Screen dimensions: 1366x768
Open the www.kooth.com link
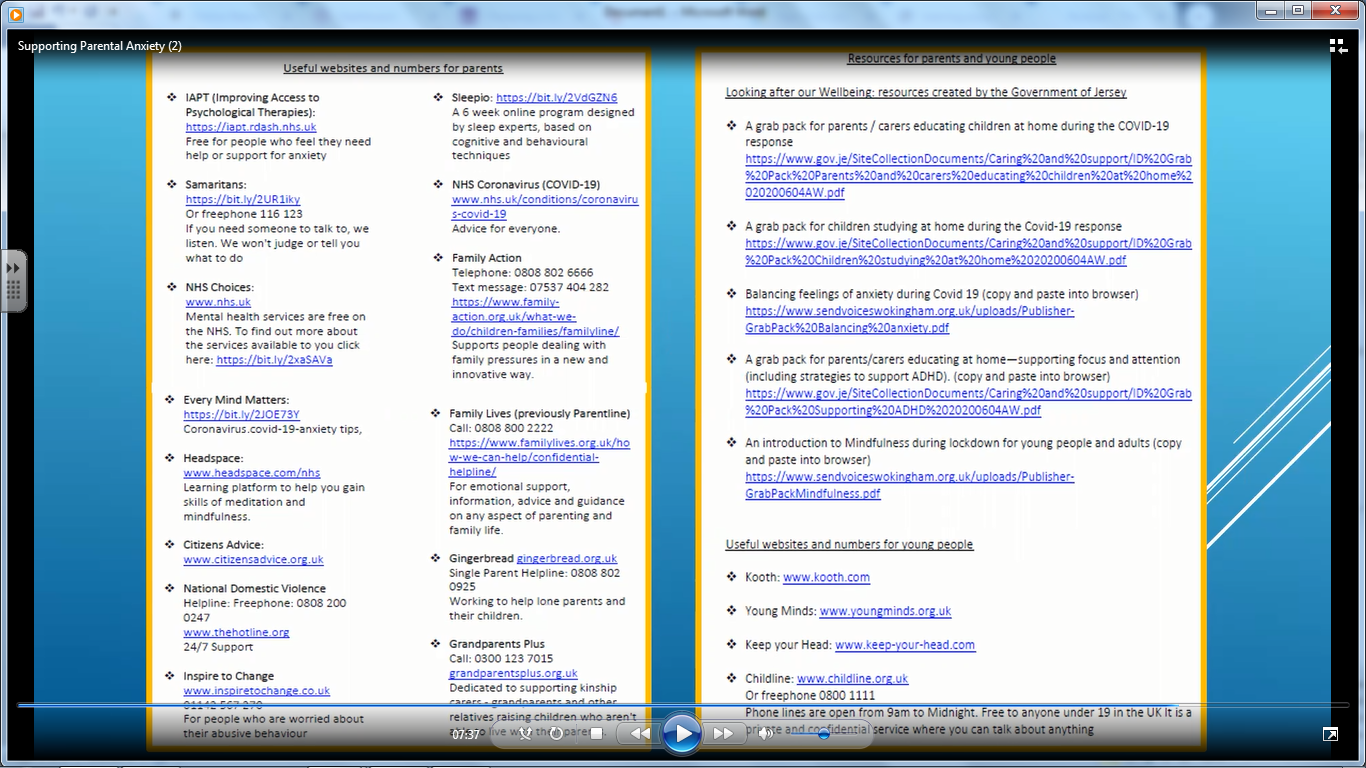(826, 577)
